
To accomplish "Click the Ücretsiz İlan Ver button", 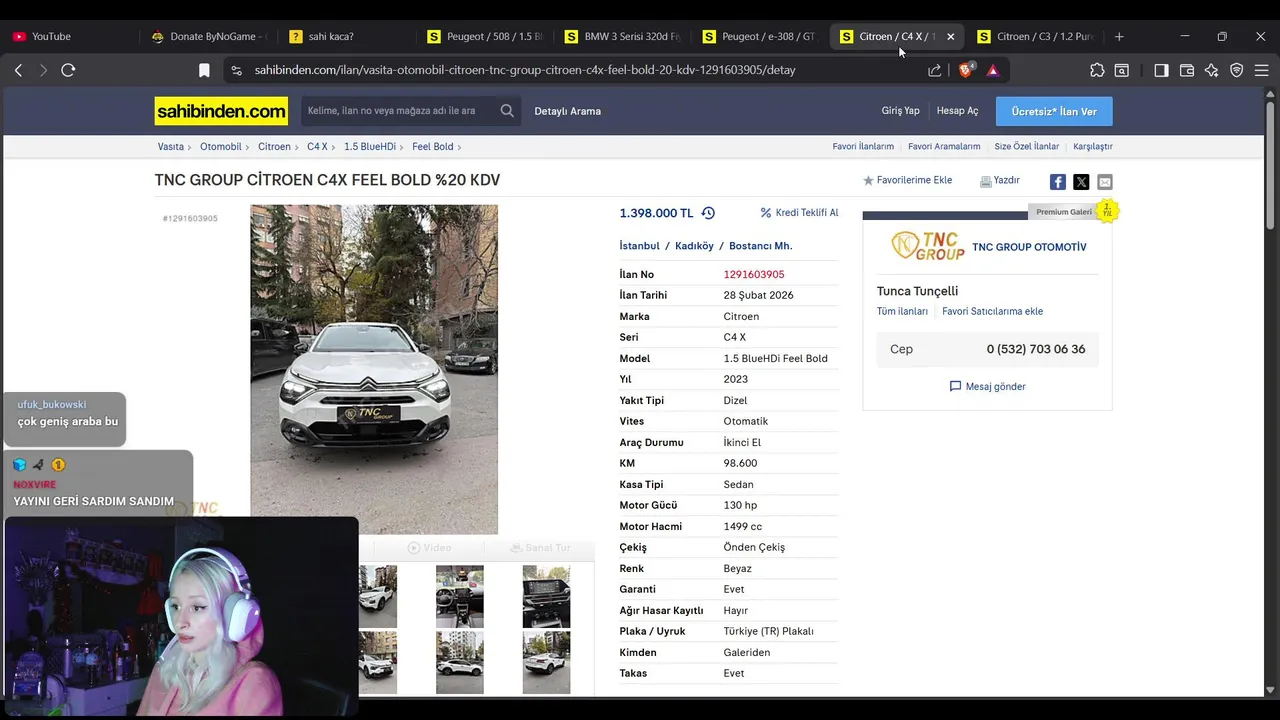I will [x=1054, y=111].
